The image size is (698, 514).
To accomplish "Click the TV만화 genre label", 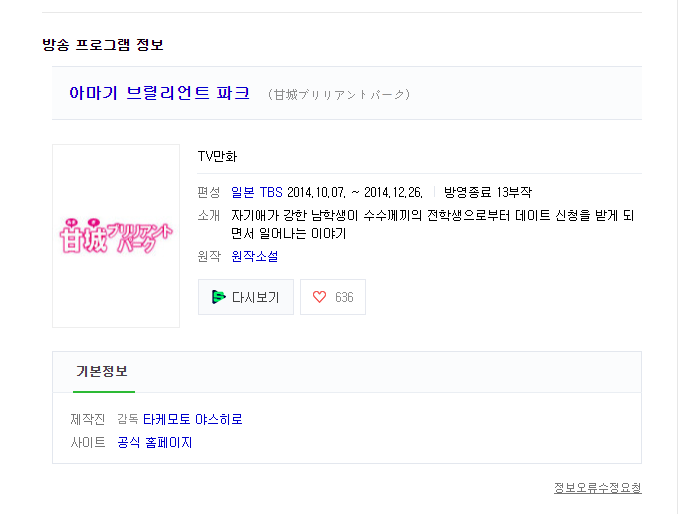I will (x=217, y=156).
